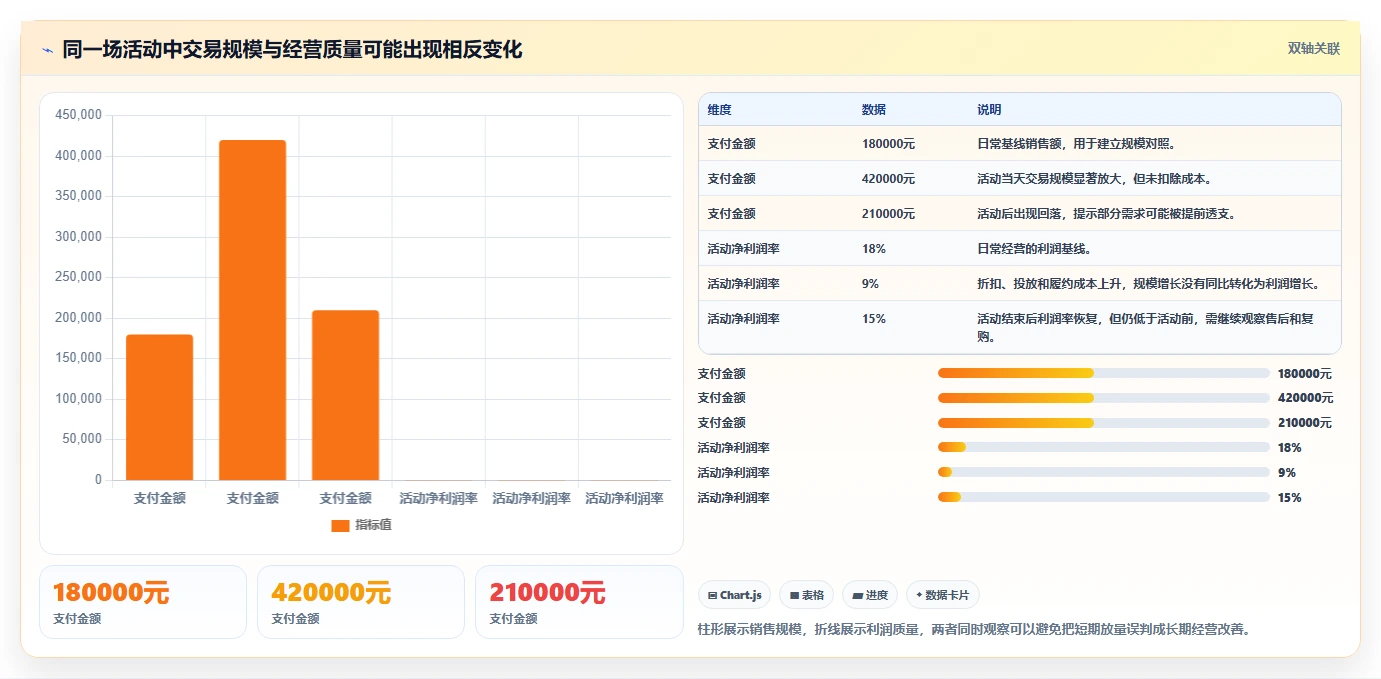Click the 说明 table column header
This screenshot has width=1381, height=679.
pyautogui.click(x=989, y=110)
